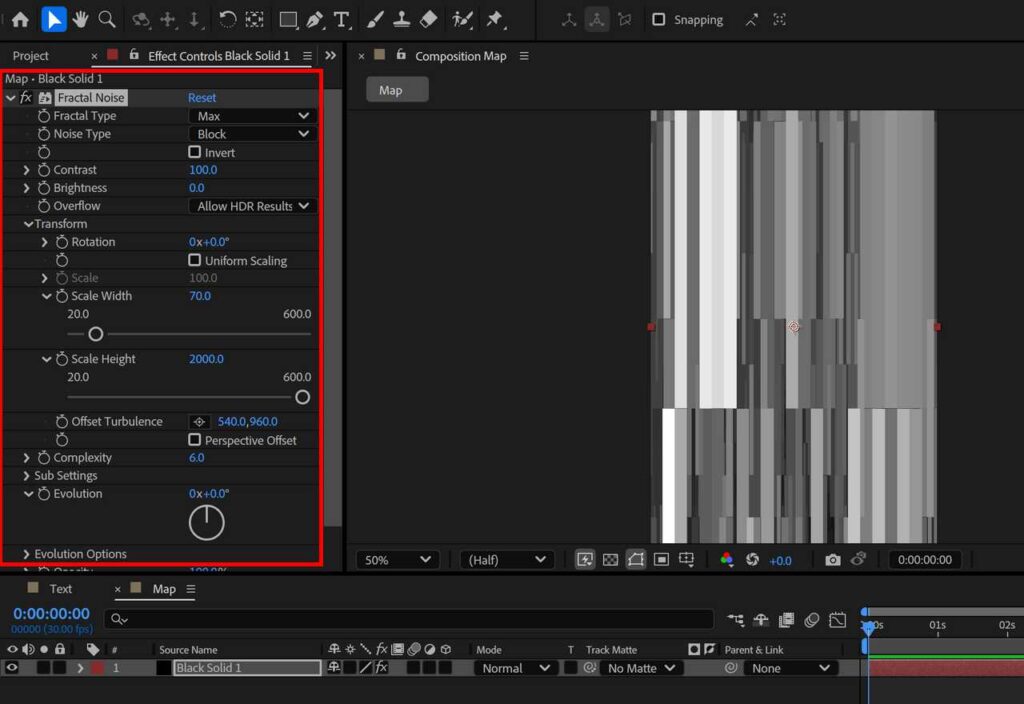1024x704 pixels.
Task: Click the Map breadcrumb button
Action: 397,89
